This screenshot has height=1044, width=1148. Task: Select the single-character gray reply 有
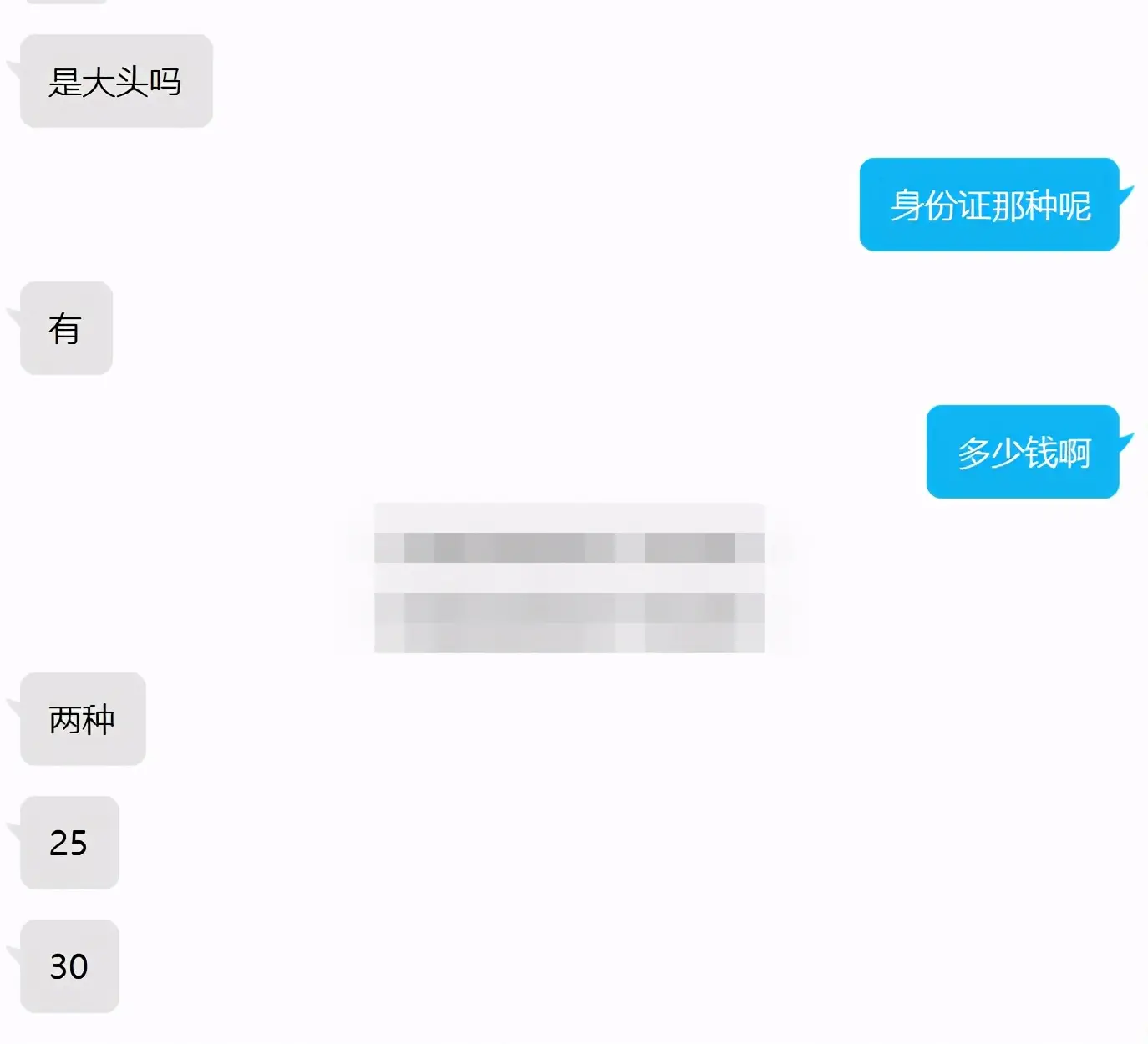(x=66, y=328)
